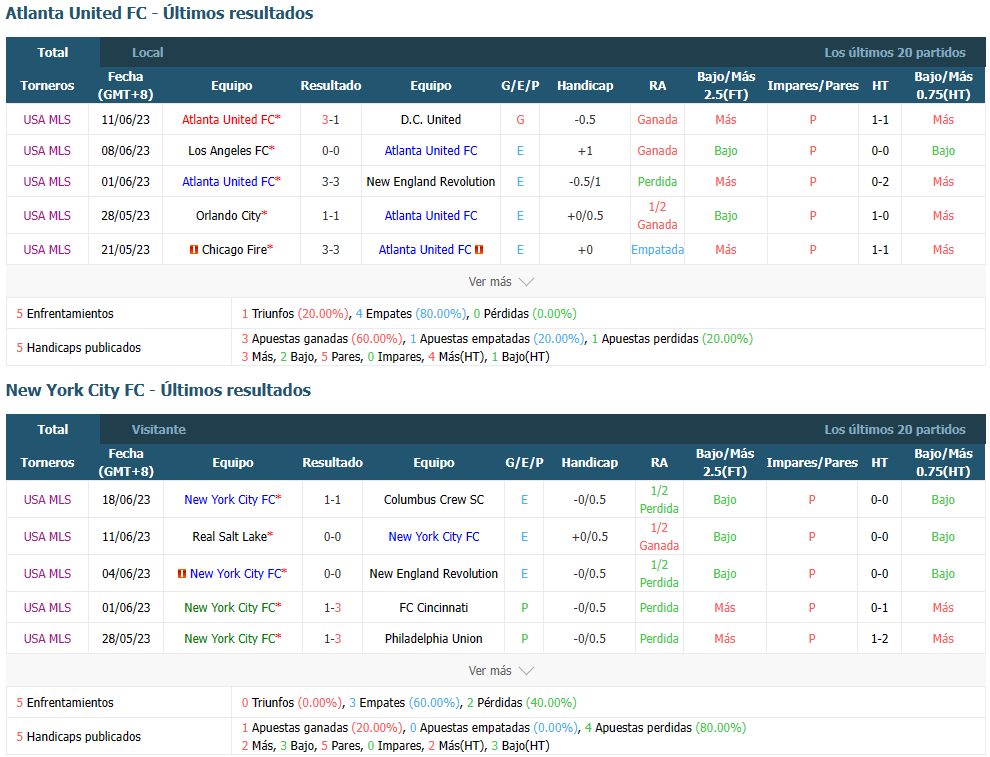Expand 'Ver más' under the Atlanta United results
This screenshot has width=990, height=757.
pos(501,282)
